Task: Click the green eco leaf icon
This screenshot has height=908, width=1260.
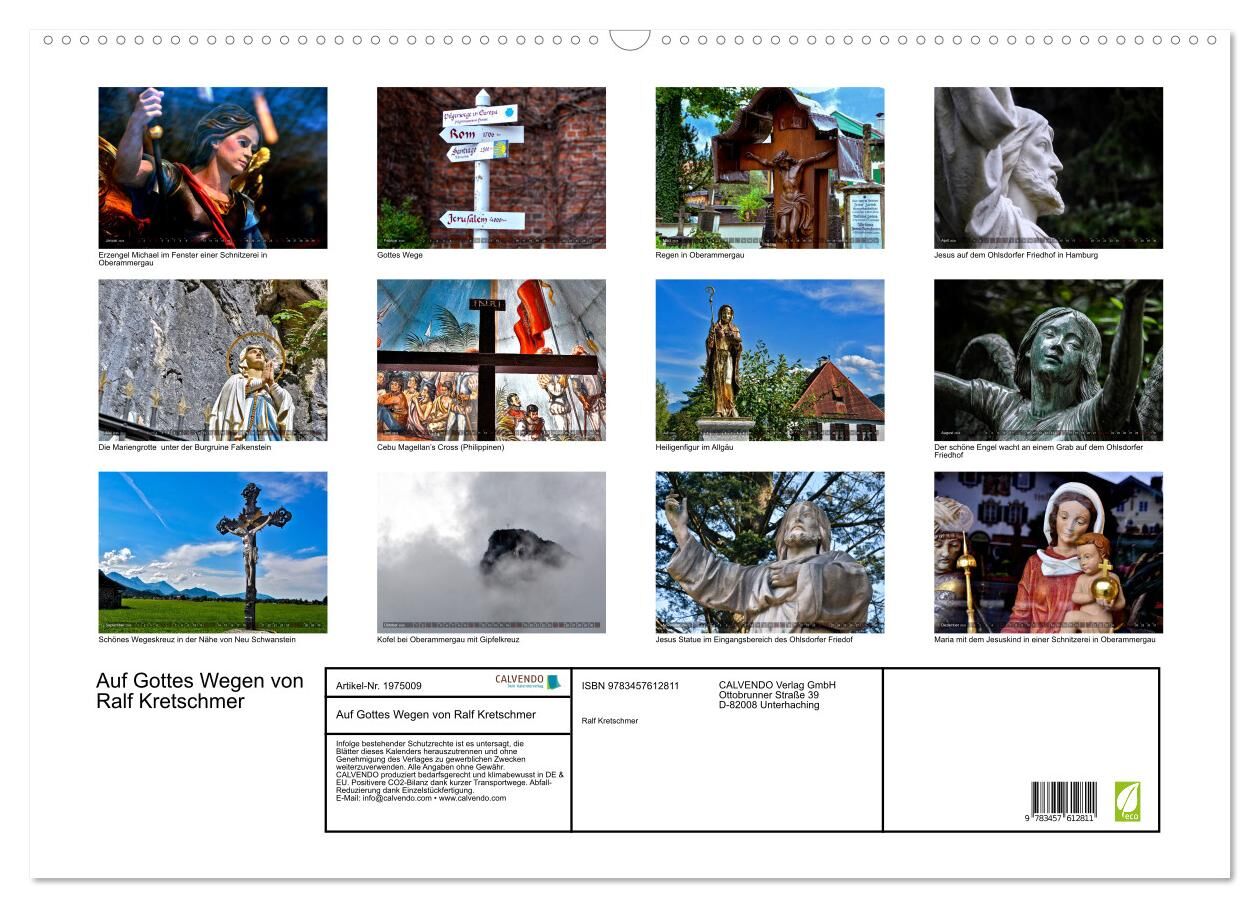Action: click(x=1127, y=801)
